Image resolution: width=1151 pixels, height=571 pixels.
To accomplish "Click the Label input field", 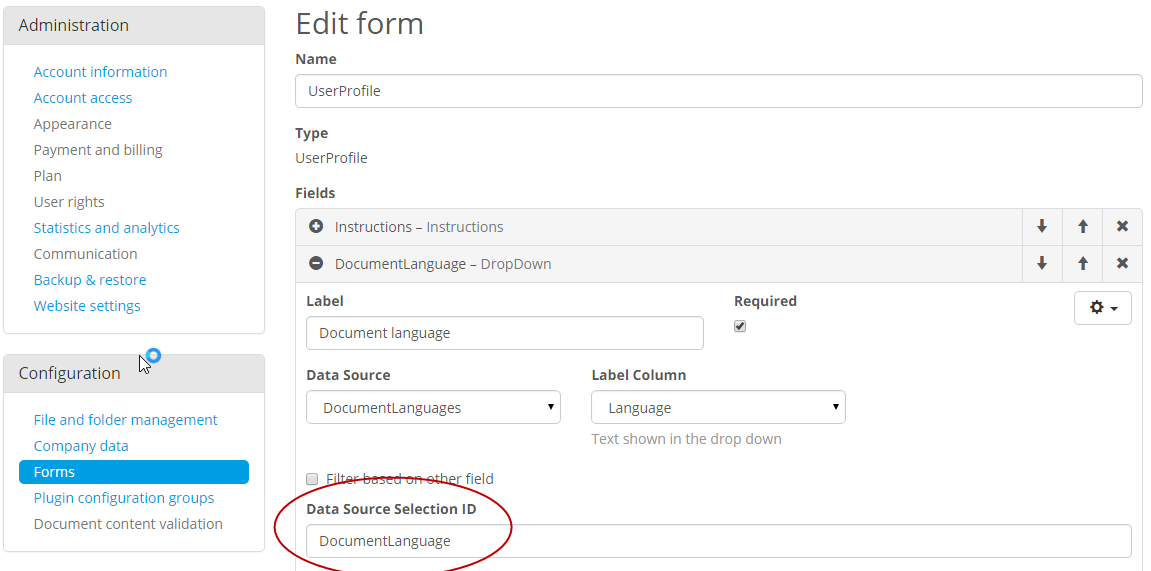I will pyautogui.click(x=504, y=333).
